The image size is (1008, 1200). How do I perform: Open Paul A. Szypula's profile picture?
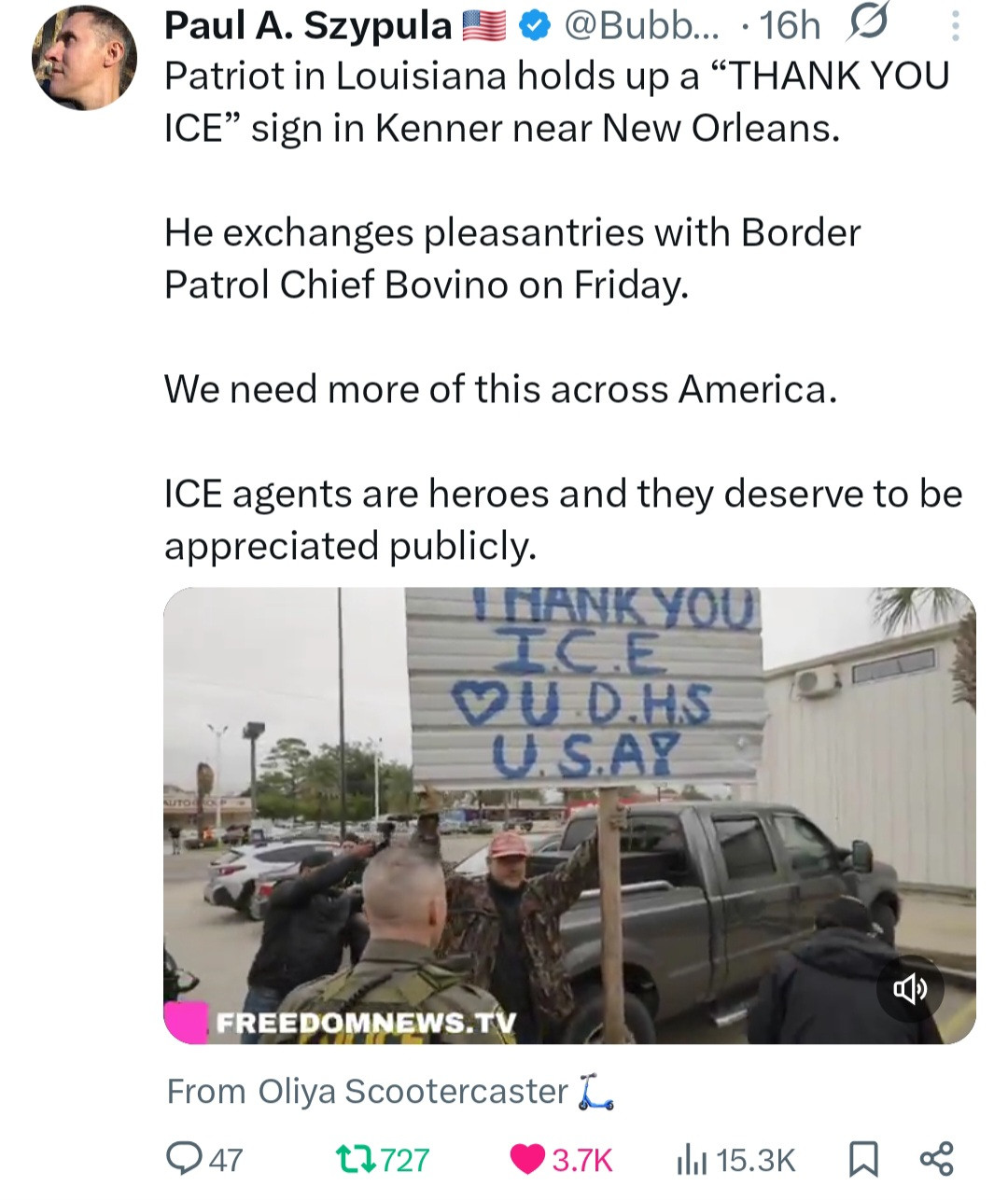coord(85,58)
